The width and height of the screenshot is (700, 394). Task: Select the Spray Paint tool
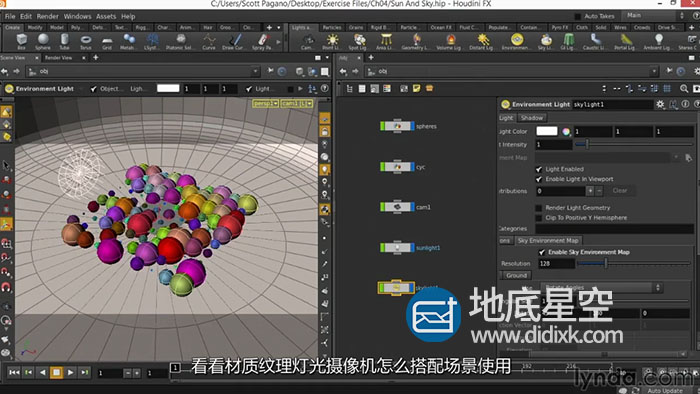point(262,41)
